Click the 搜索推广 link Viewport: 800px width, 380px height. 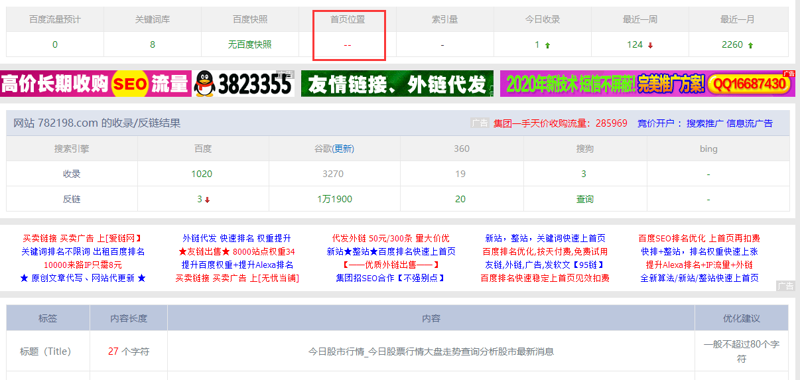tap(705, 123)
